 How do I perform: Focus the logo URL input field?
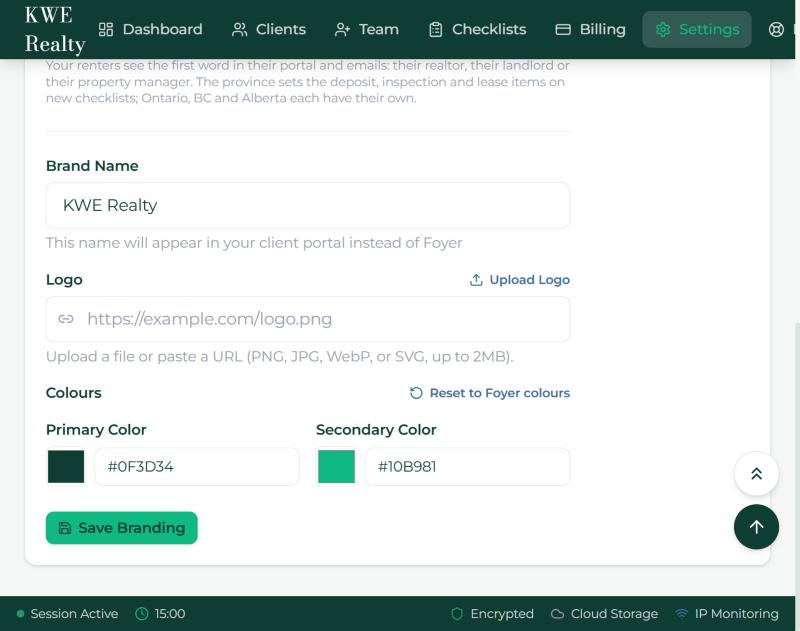(x=308, y=319)
